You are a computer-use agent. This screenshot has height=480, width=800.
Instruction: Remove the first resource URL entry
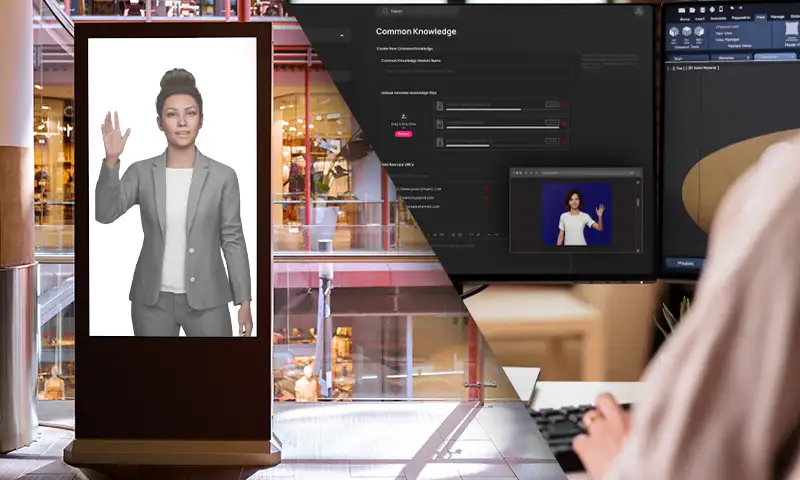point(486,188)
